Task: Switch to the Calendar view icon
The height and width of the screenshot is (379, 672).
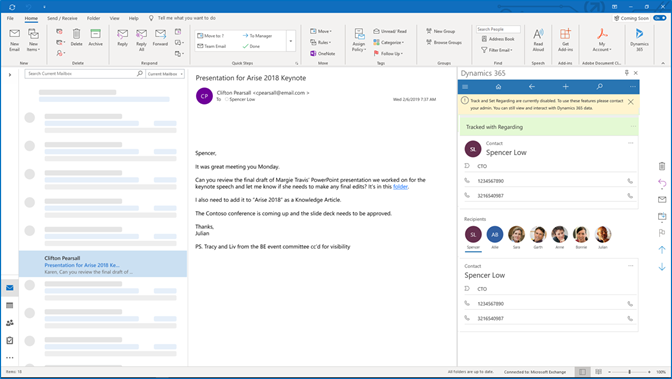Action: 10,305
